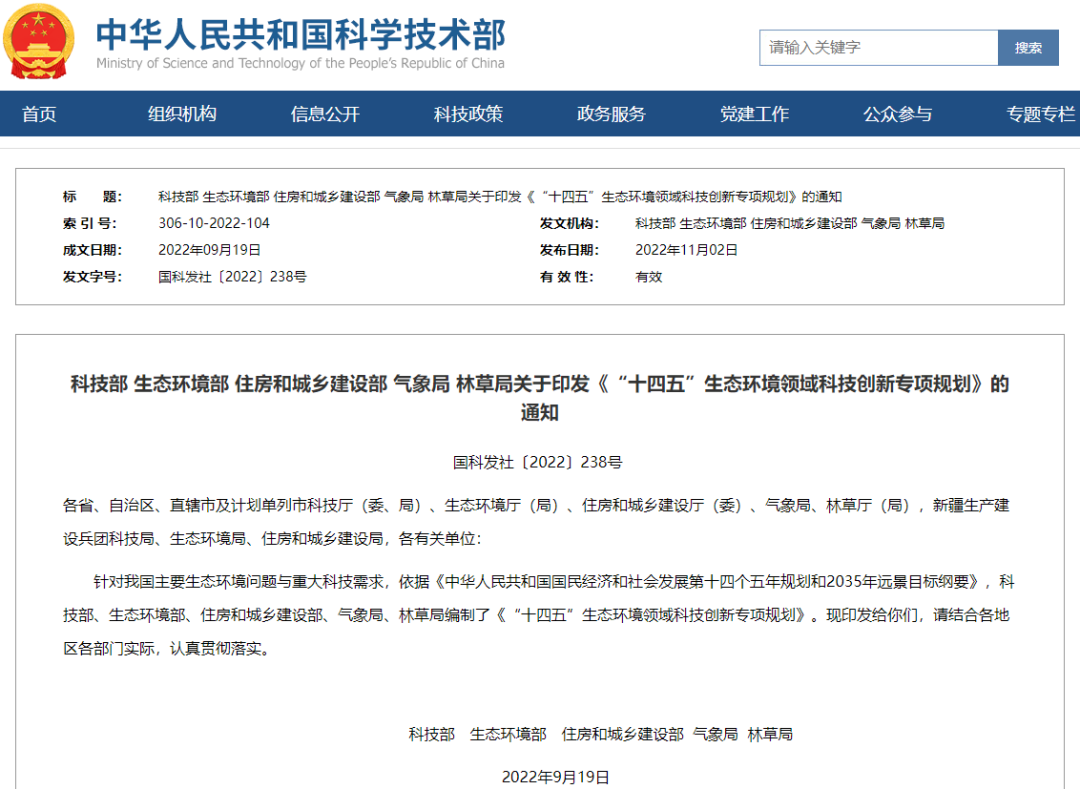This screenshot has width=1080, height=789.
Task: Go to 首页 in navigation bar
Action: point(40,114)
